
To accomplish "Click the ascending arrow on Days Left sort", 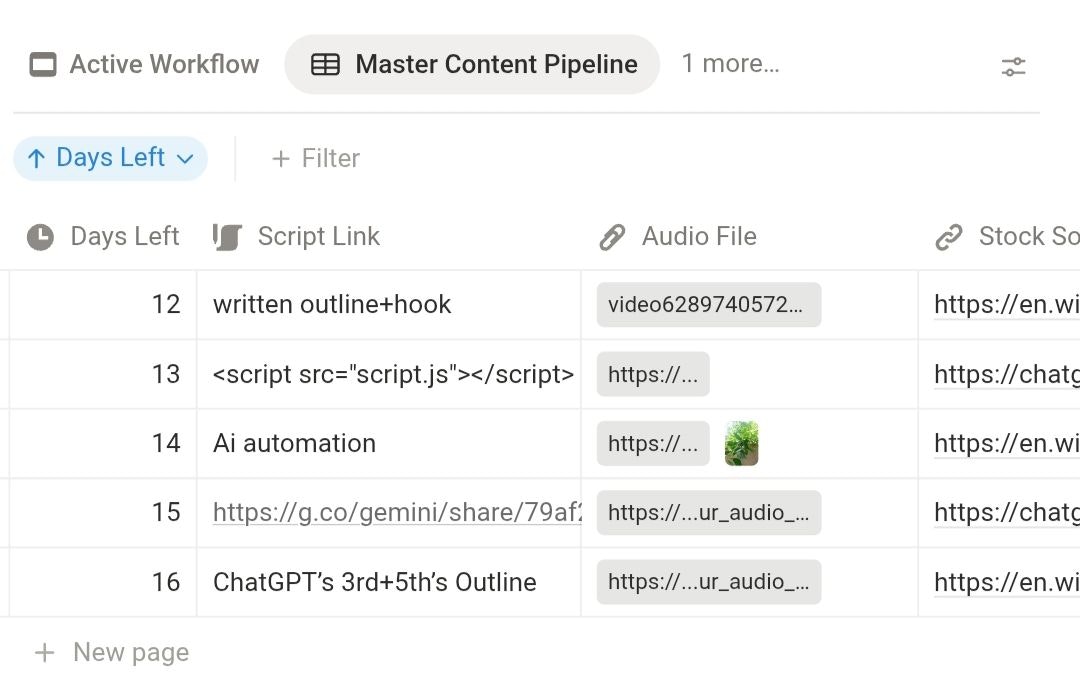I will [x=38, y=158].
